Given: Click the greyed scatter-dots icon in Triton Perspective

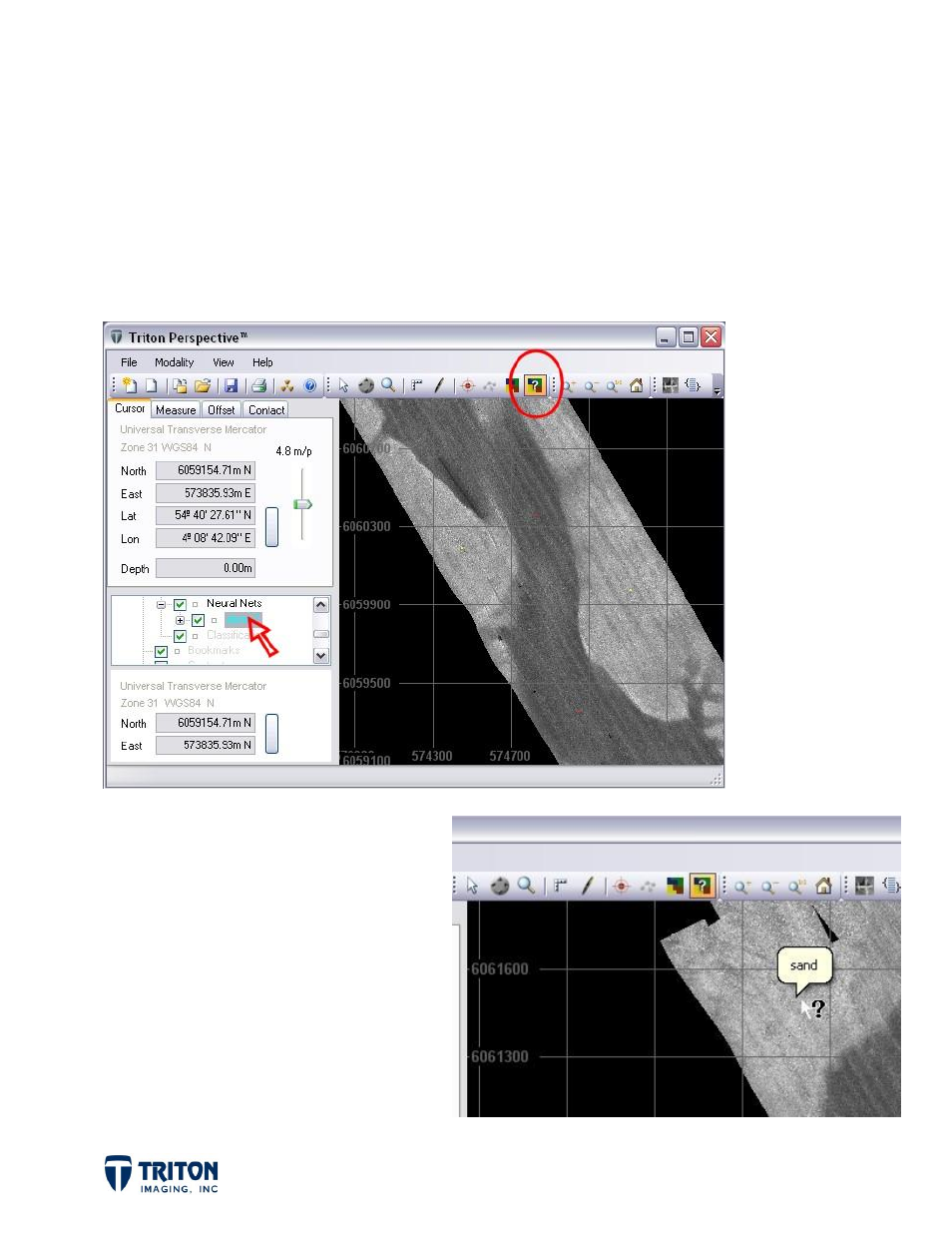Looking at the screenshot, I should point(490,385).
